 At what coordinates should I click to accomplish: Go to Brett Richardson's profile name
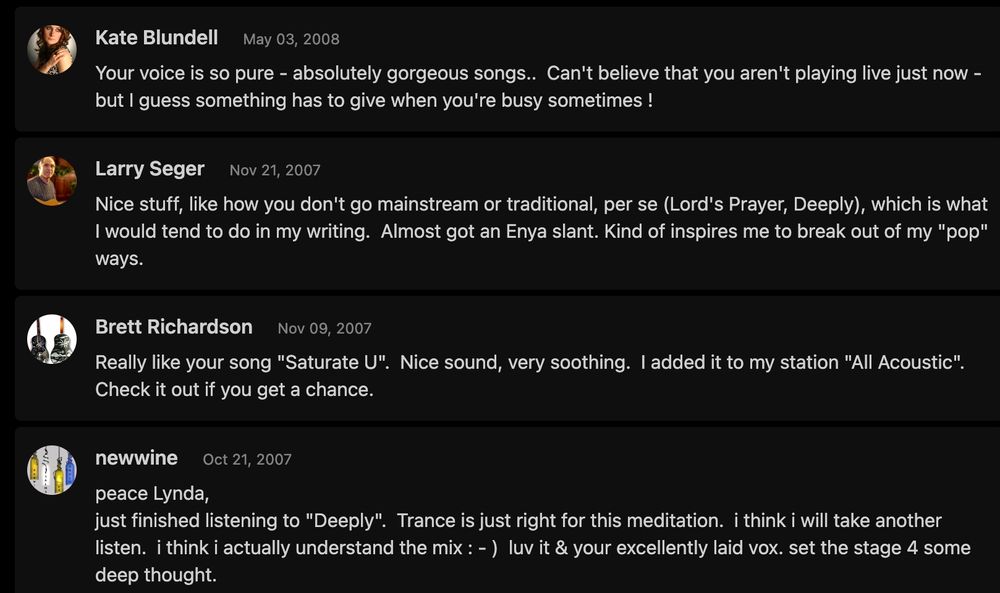click(x=173, y=327)
